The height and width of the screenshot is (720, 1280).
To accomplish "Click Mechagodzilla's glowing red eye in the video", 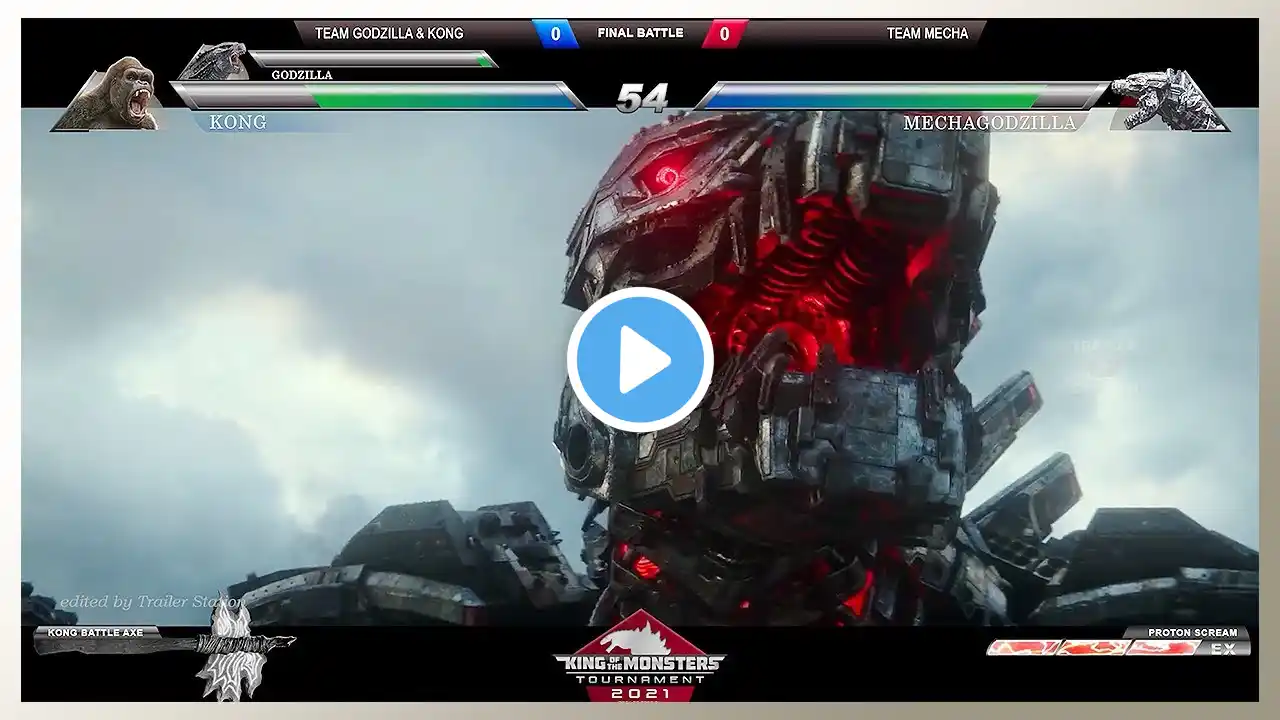I will (666, 178).
